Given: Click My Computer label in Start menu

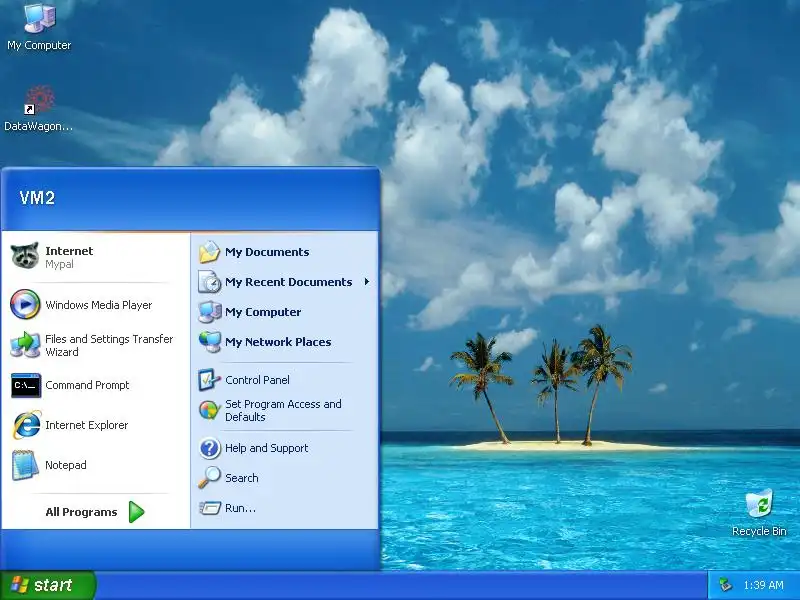Looking at the screenshot, I should 263,312.
